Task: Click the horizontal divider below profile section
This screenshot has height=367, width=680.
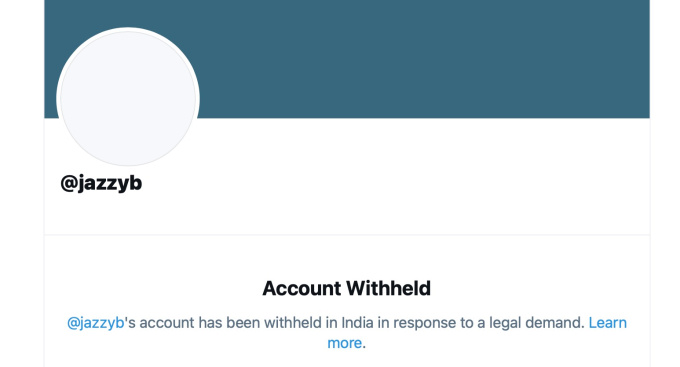Action: pyautogui.click(x=347, y=235)
